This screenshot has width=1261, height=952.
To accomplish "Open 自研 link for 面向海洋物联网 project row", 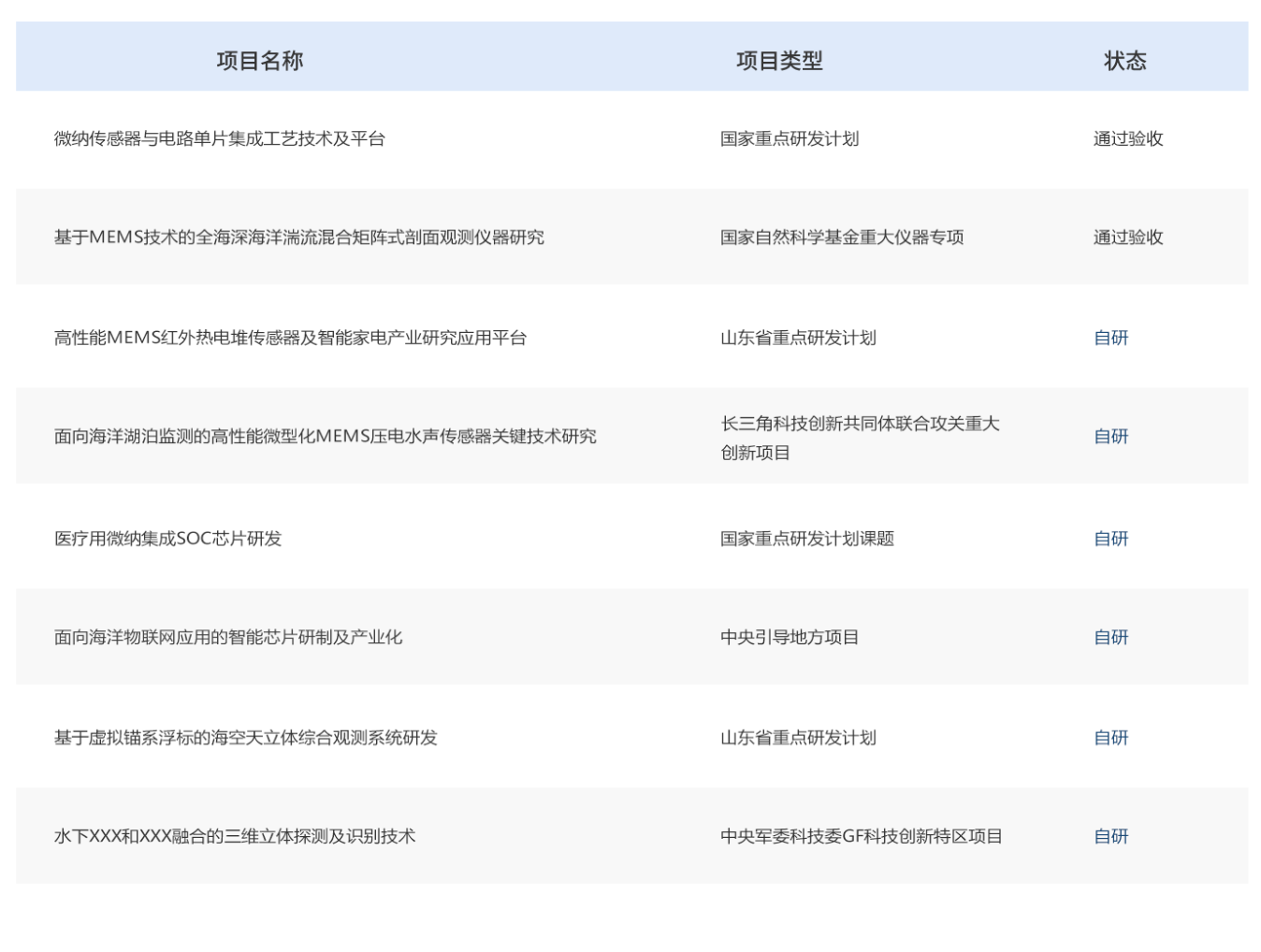I will click(x=1110, y=638).
